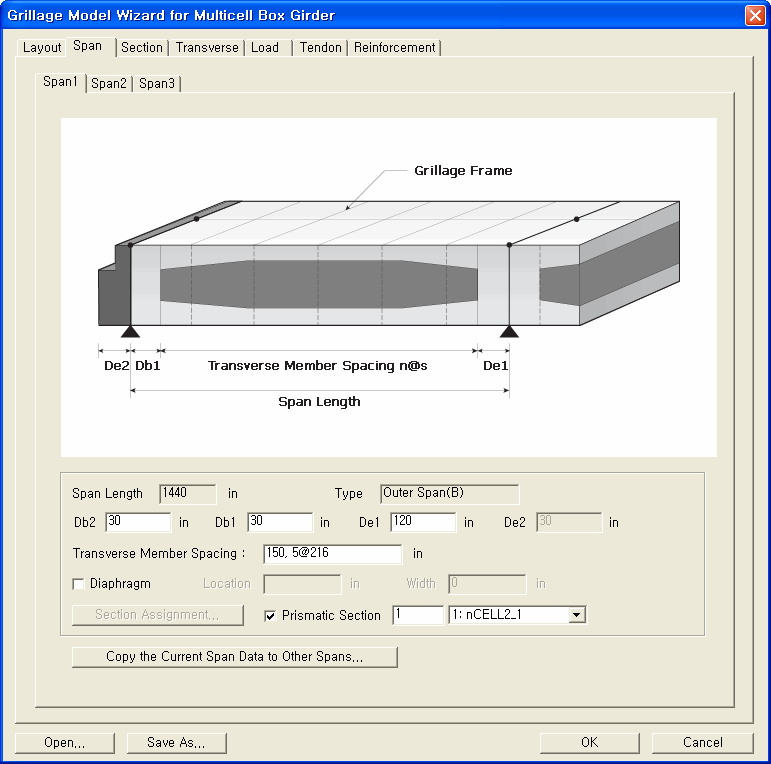Select the Span tab
This screenshot has height=764, width=771.
pos(88,46)
